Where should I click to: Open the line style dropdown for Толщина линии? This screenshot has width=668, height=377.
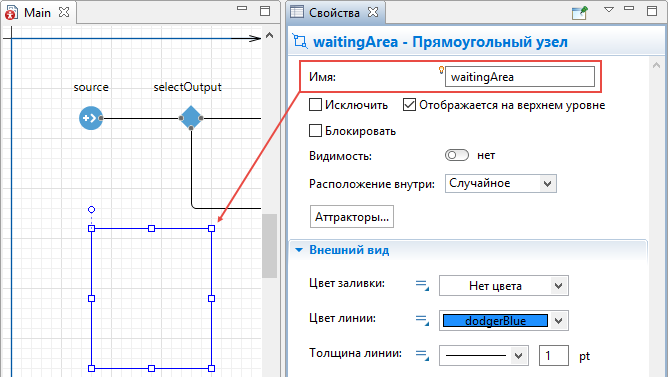pyautogui.click(x=484, y=355)
